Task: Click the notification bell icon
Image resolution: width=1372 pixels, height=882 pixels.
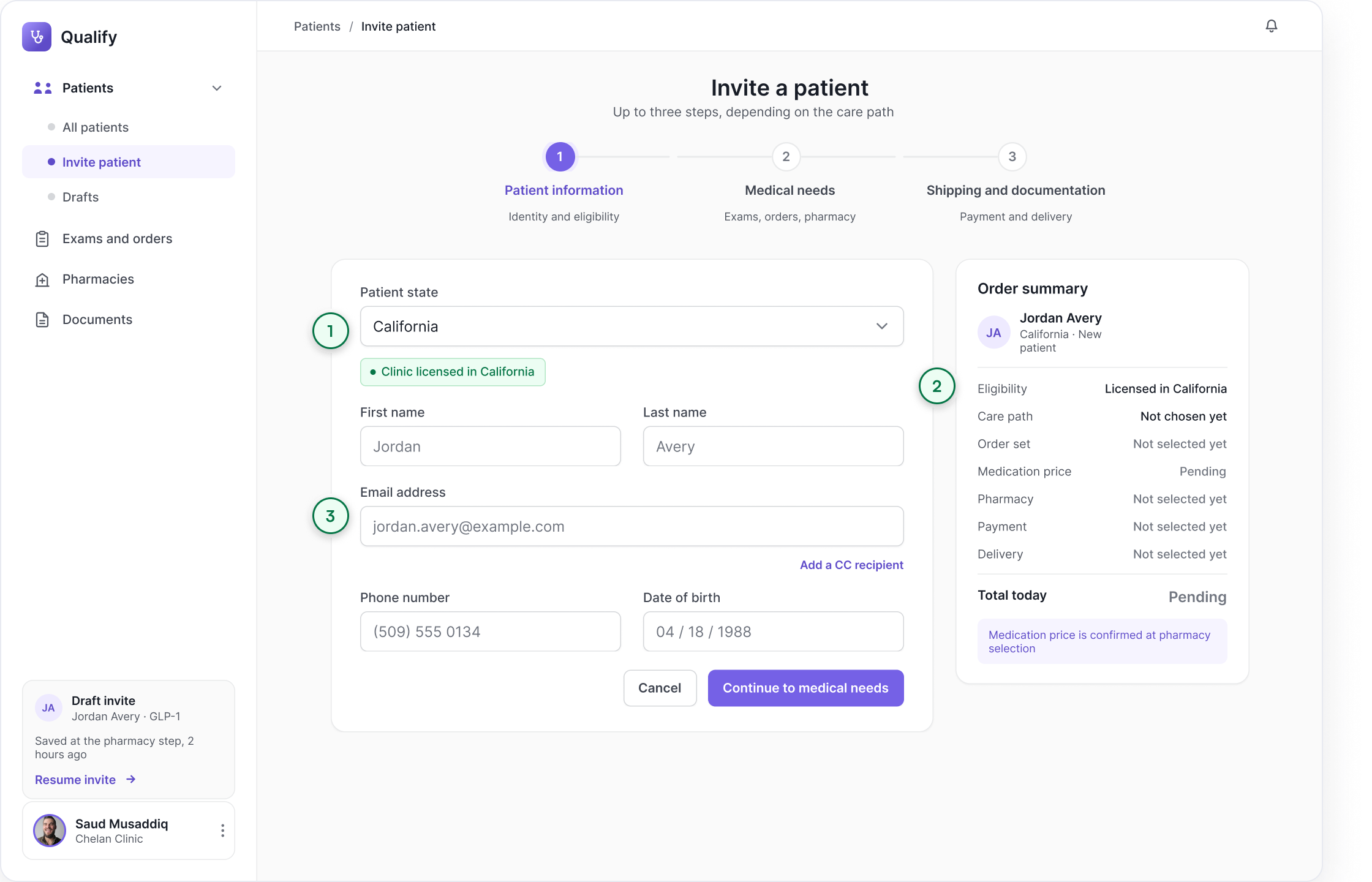Action: pyautogui.click(x=1272, y=26)
